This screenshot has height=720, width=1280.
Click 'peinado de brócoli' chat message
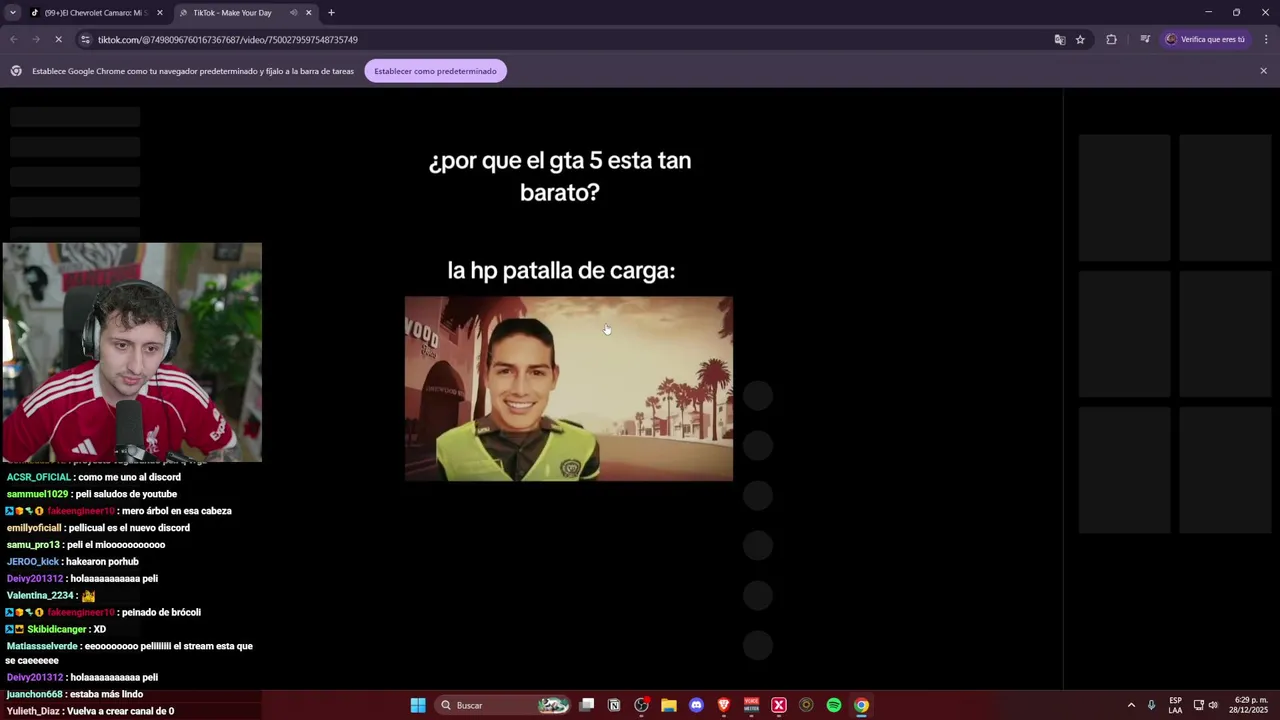click(161, 612)
